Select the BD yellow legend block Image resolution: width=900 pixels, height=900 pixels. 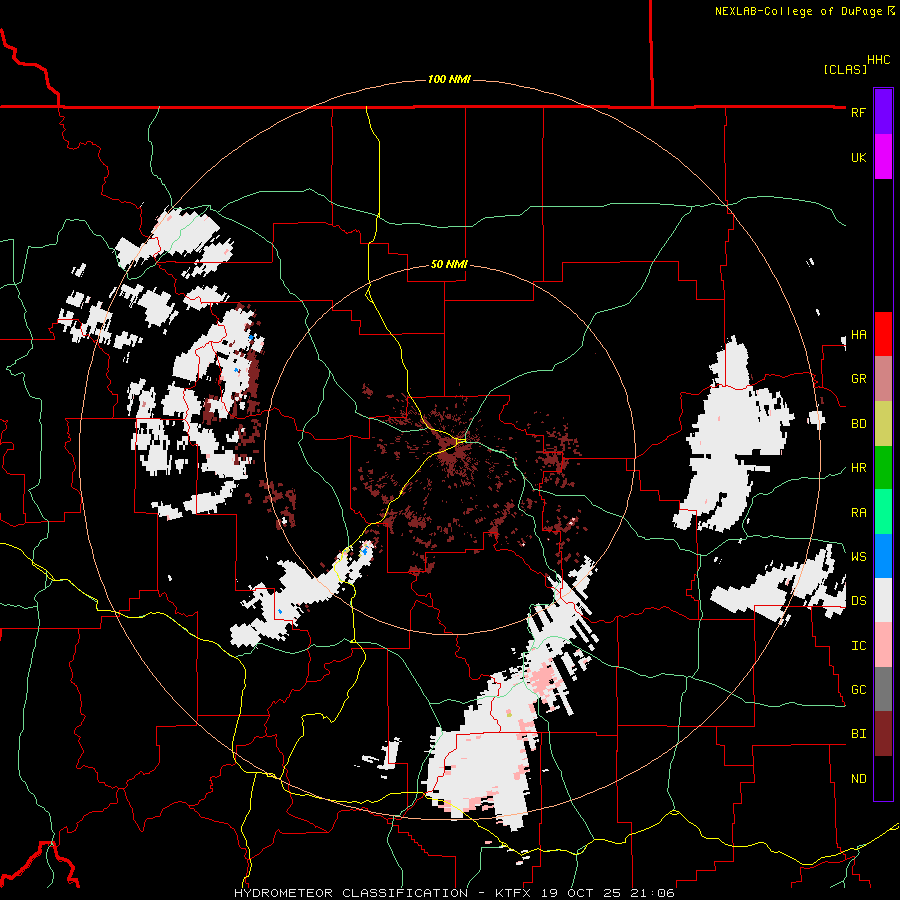[x=883, y=423]
